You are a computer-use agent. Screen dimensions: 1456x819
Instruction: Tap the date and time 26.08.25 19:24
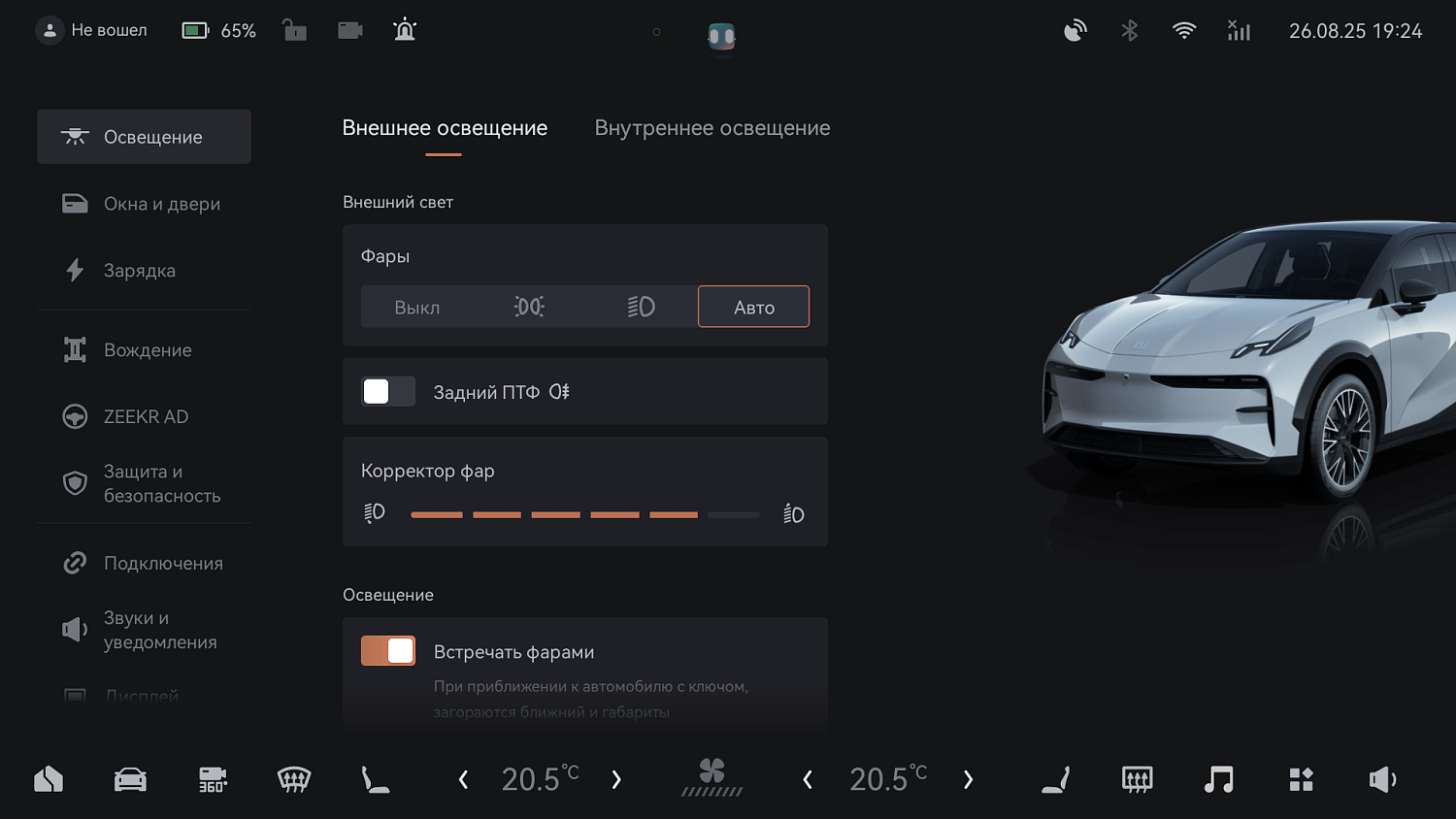[x=1355, y=31]
